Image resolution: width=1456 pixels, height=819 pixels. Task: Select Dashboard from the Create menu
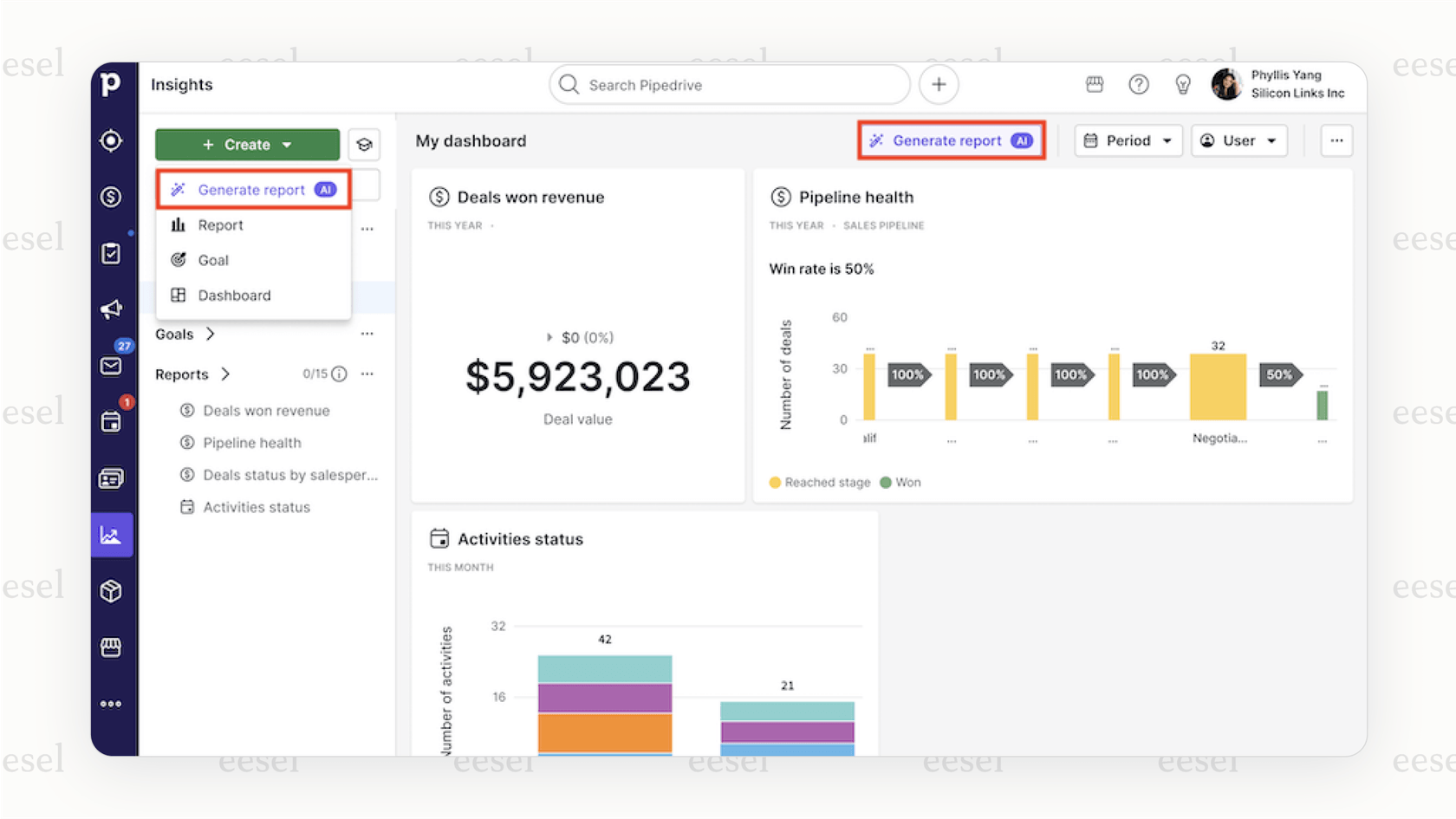coord(234,295)
